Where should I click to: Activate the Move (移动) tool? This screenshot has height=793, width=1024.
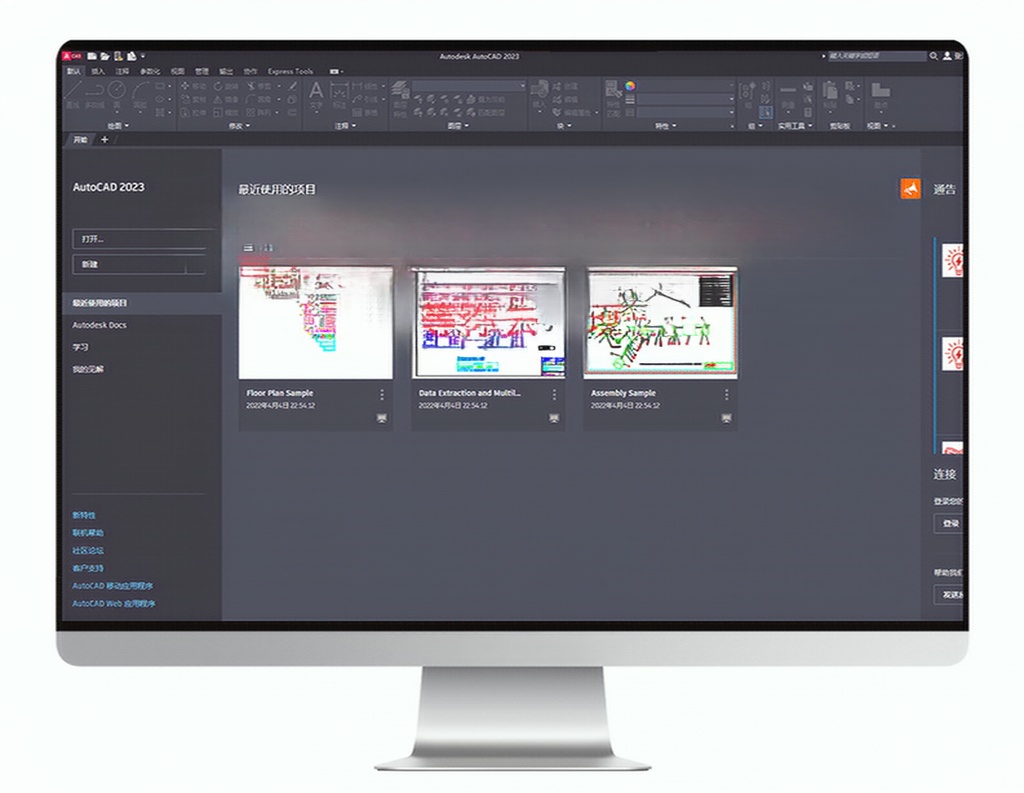[x=193, y=86]
